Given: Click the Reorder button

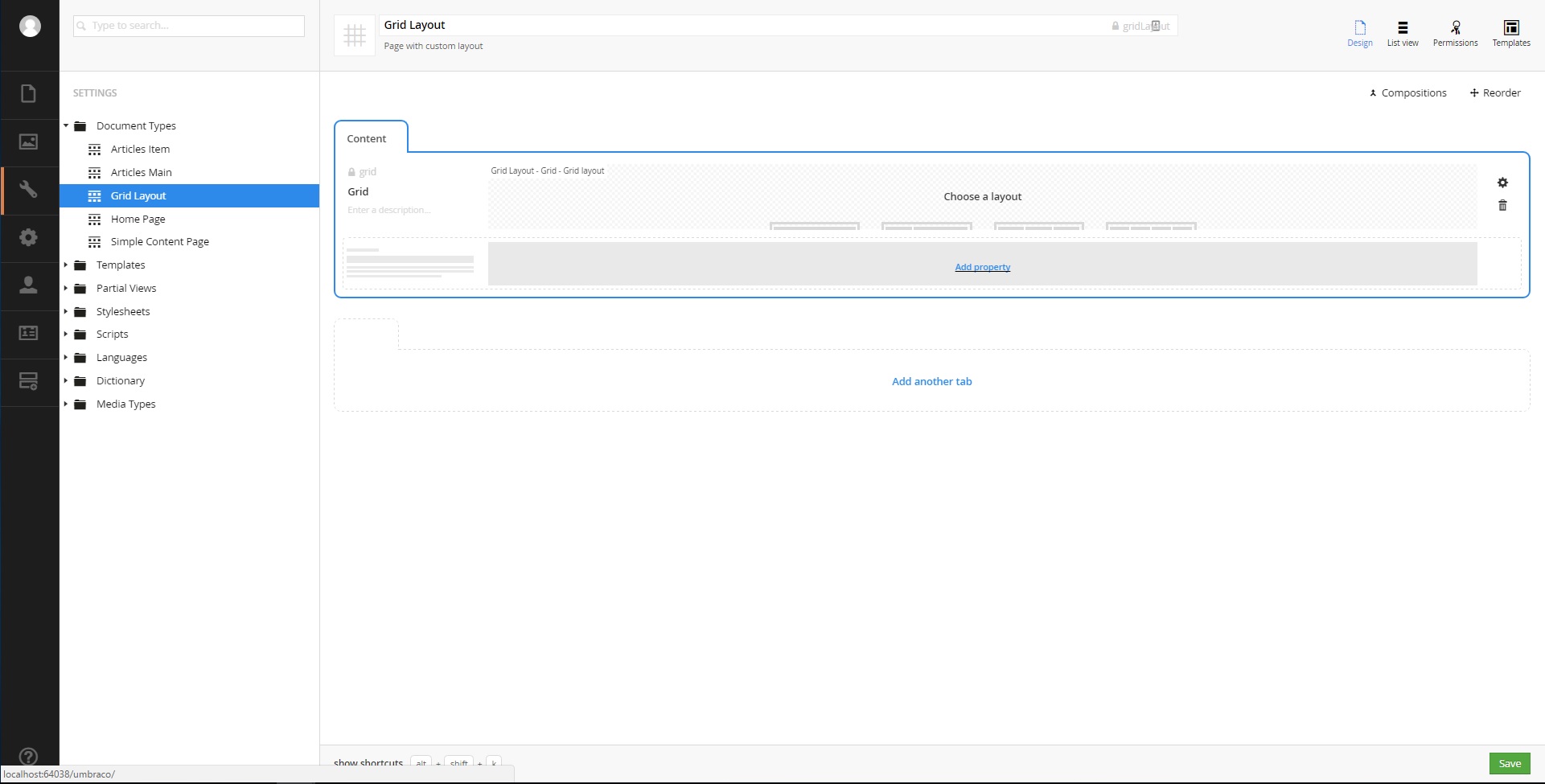Looking at the screenshot, I should 1495,93.
